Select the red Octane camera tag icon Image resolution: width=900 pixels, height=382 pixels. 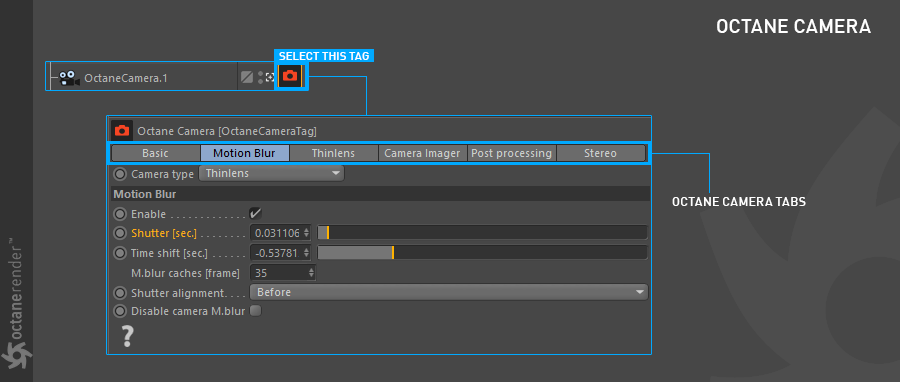[x=290, y=76]
